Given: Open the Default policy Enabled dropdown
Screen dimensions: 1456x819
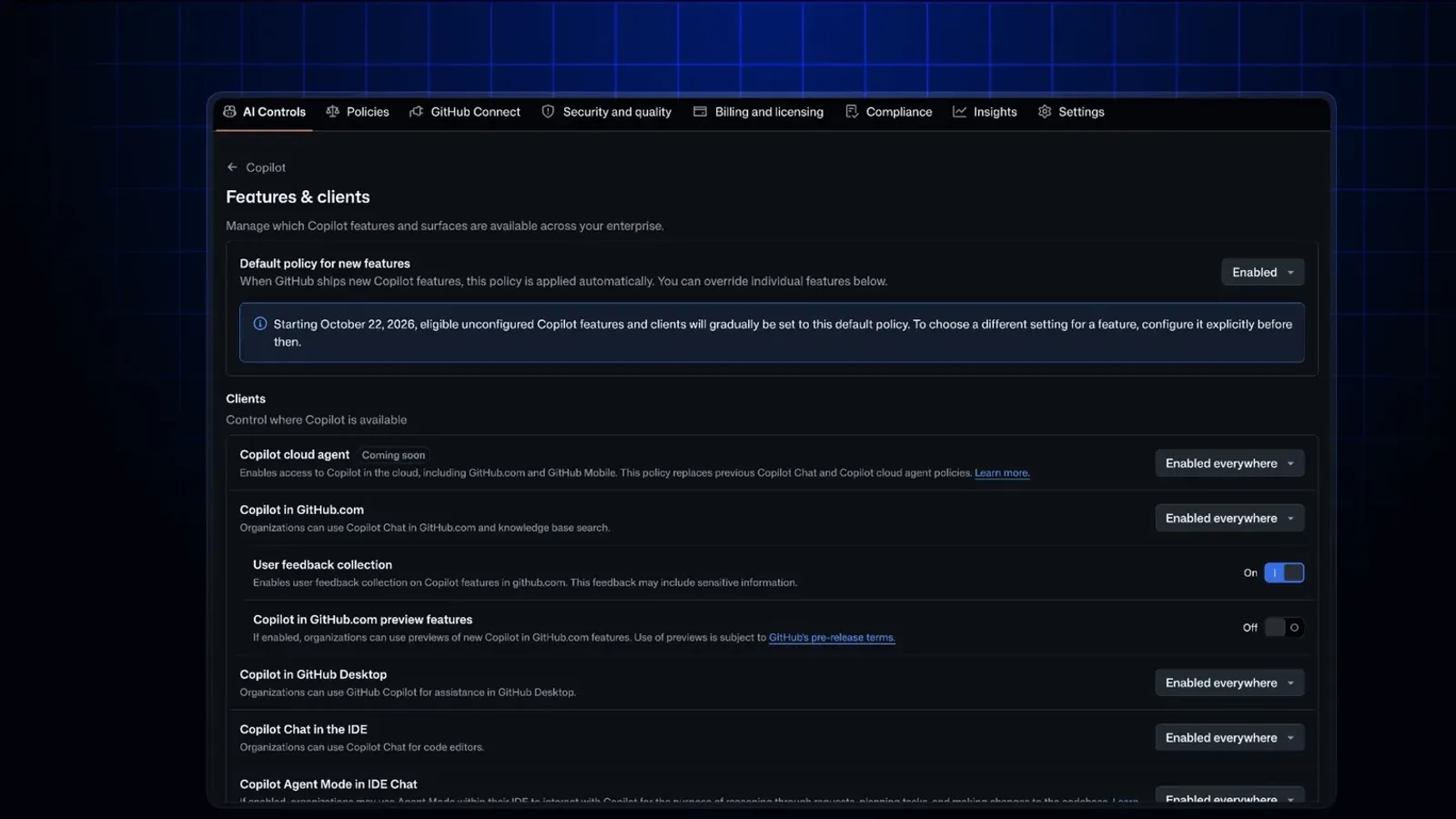Looking at the screenshot, I should click(1262, 272).
